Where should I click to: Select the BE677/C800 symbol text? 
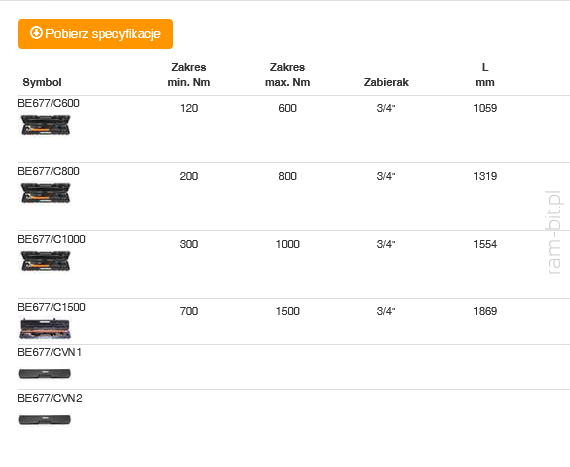point(48,171)
